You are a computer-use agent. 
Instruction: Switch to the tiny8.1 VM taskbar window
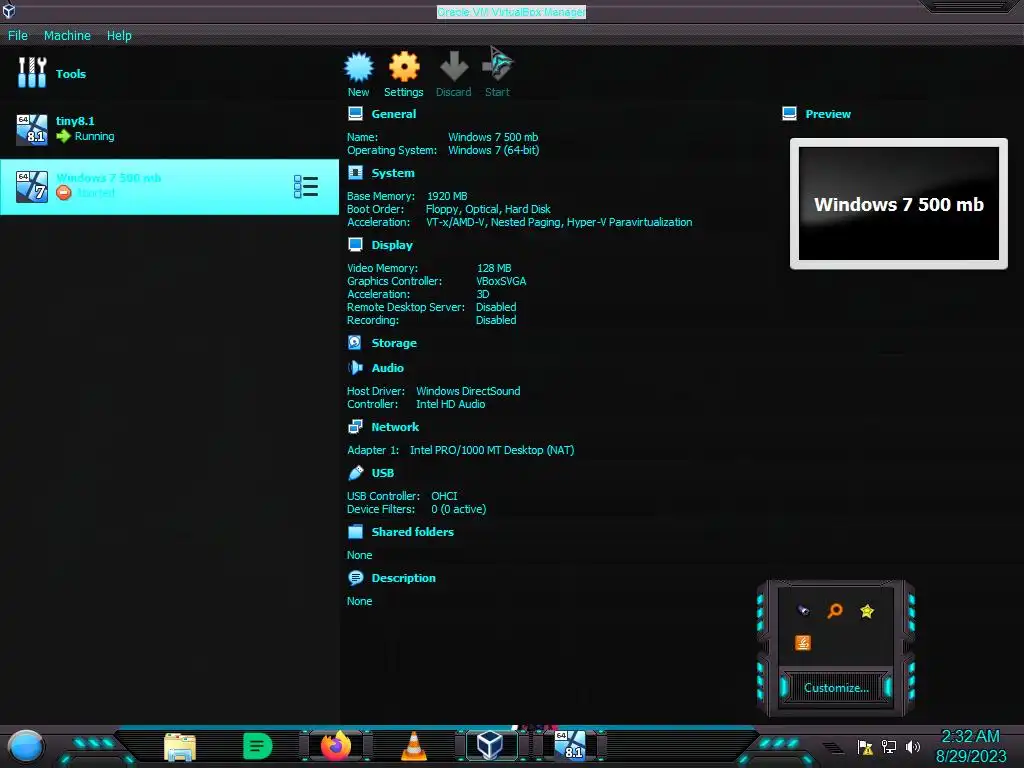tap(570, 745)
